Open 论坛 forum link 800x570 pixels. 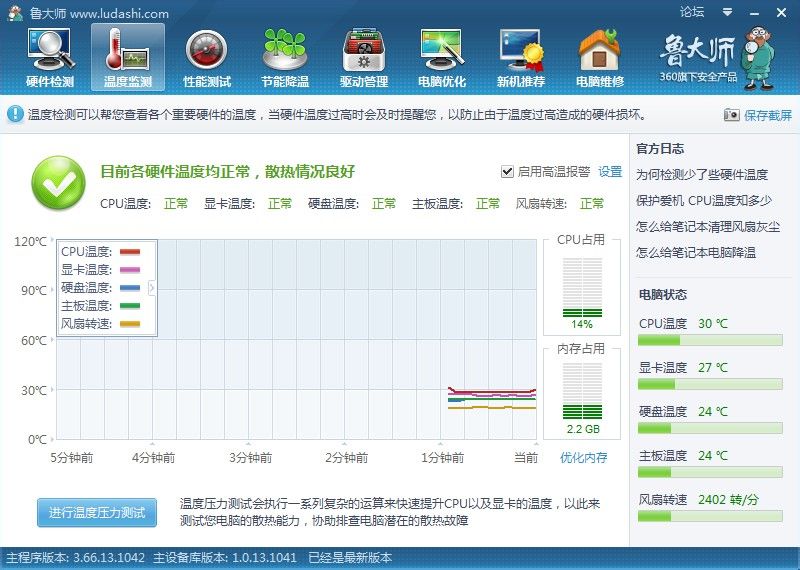[x=692, y=12]
